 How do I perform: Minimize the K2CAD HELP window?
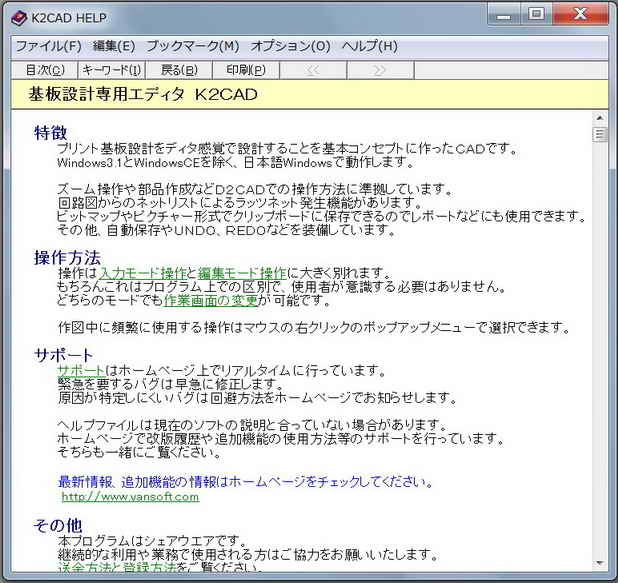pos(504,15)
